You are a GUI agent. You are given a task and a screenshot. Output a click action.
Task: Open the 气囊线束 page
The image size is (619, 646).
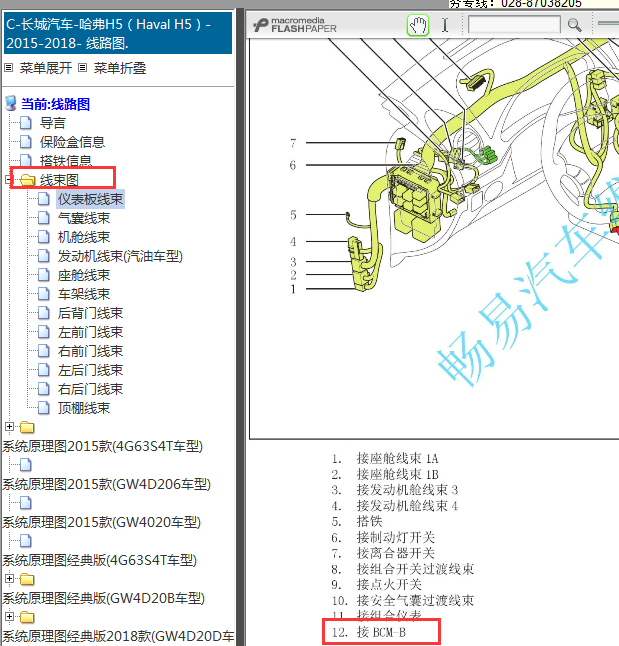tap(84, 218)
